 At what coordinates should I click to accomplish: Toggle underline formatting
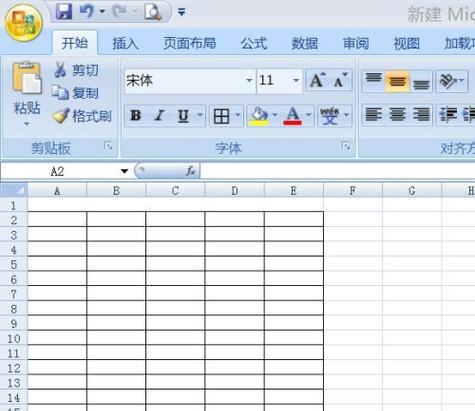(183, 116)
